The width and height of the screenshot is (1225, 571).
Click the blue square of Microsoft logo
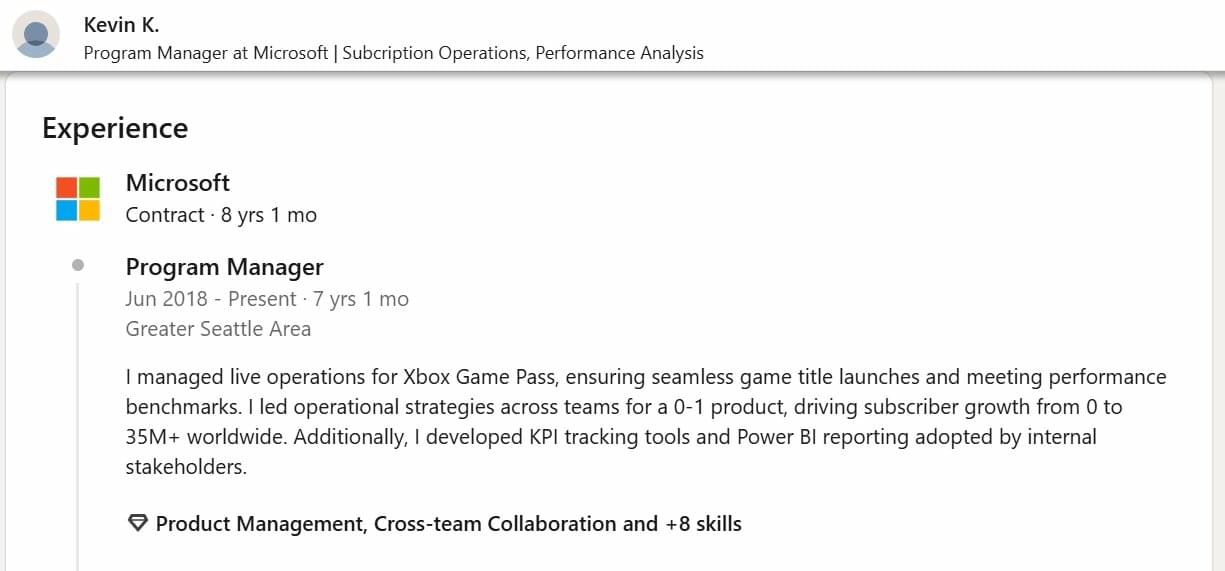[x=67, y=209]
